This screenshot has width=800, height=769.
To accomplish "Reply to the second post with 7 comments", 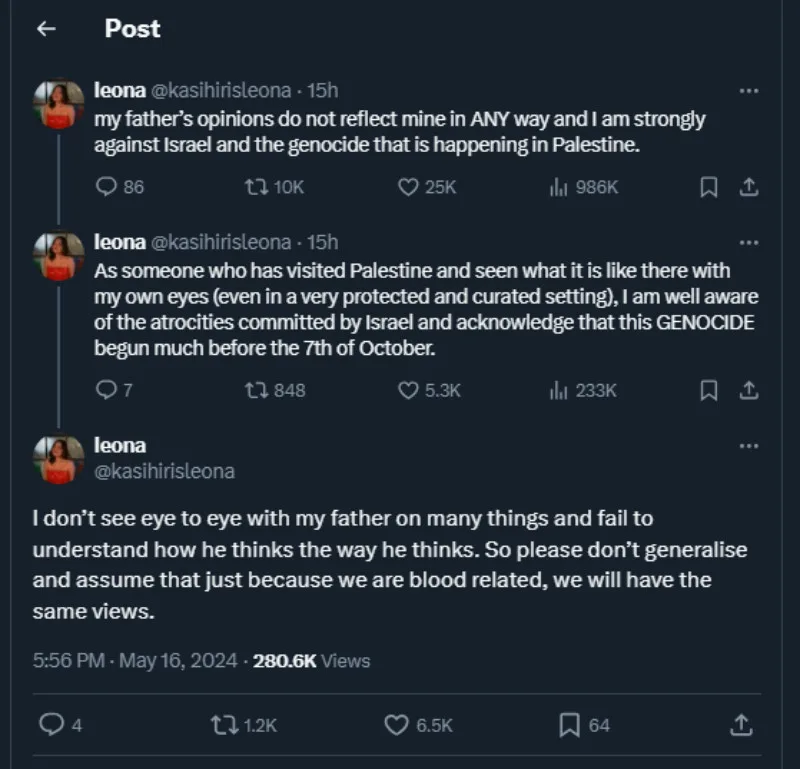I will pyautogui.click(x=107, y=390).
